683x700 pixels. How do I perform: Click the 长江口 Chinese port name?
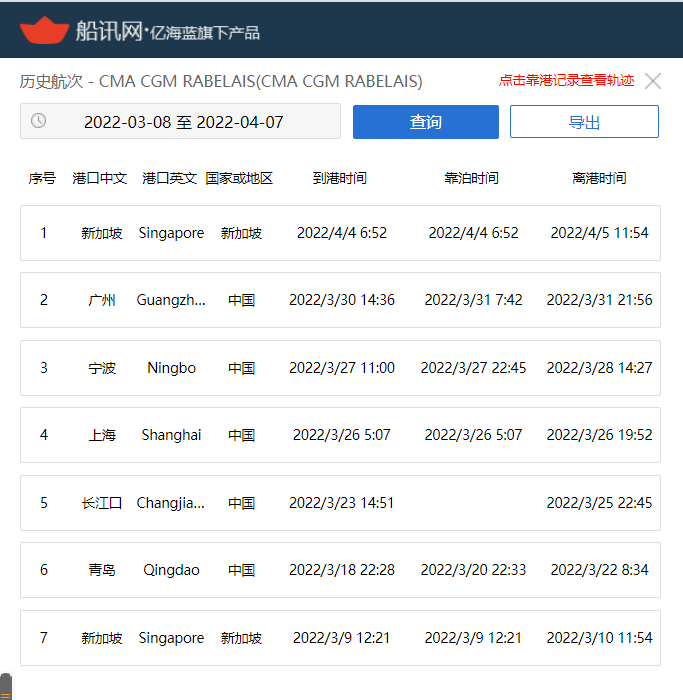click(102, 504)
